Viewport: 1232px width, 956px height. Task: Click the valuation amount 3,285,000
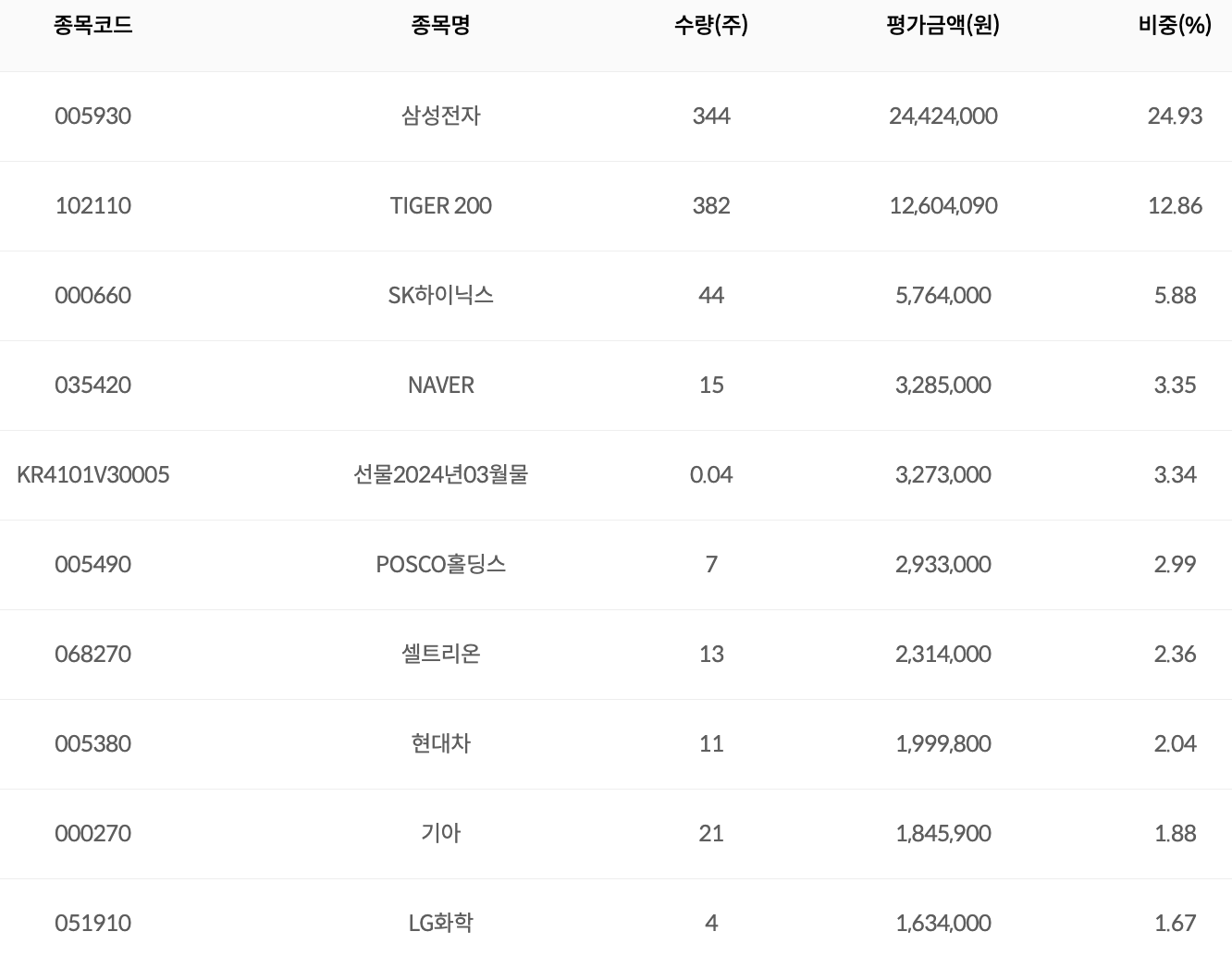[x=943, y=385]
